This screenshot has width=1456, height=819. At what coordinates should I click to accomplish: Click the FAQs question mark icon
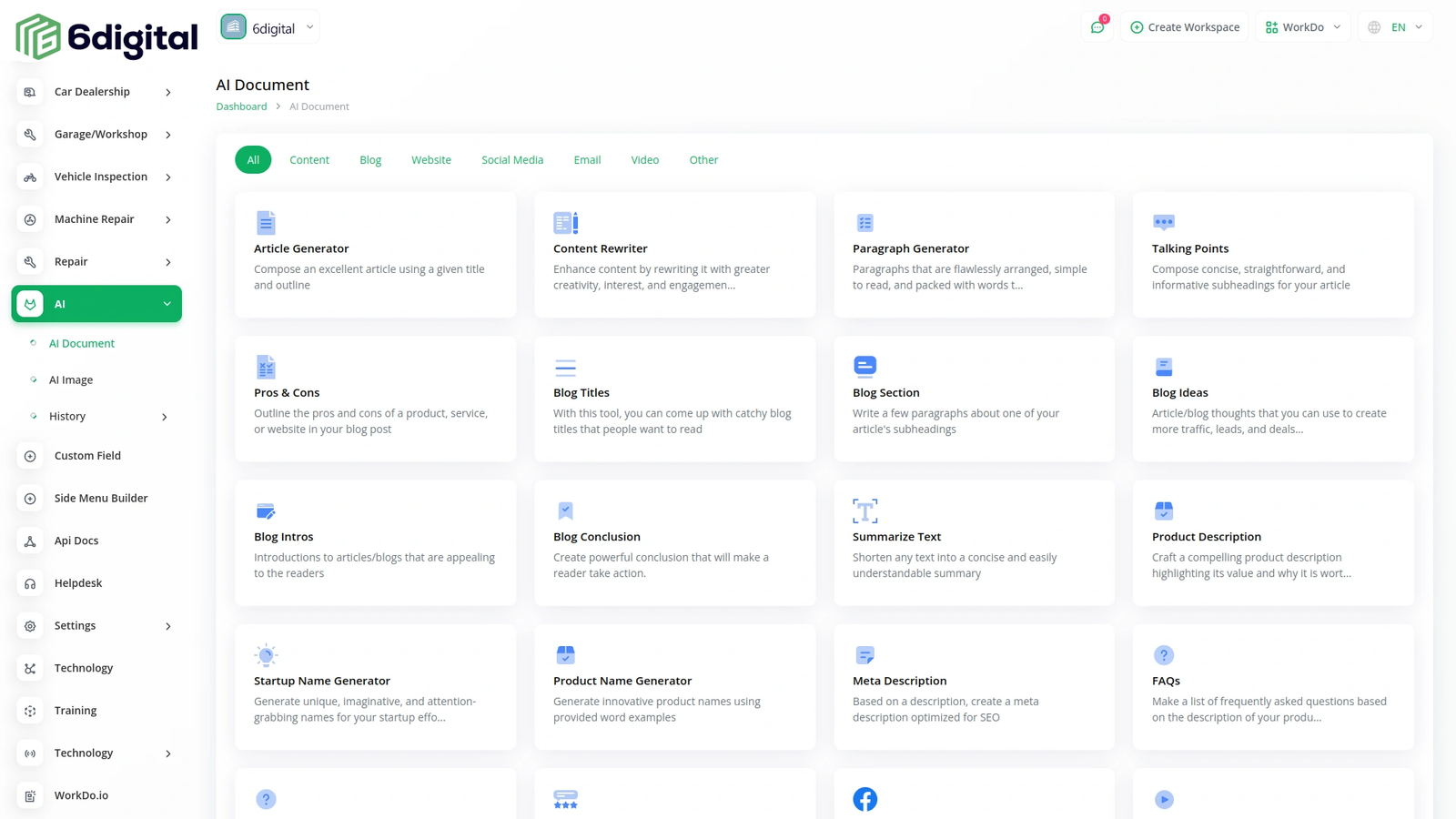1164,654
